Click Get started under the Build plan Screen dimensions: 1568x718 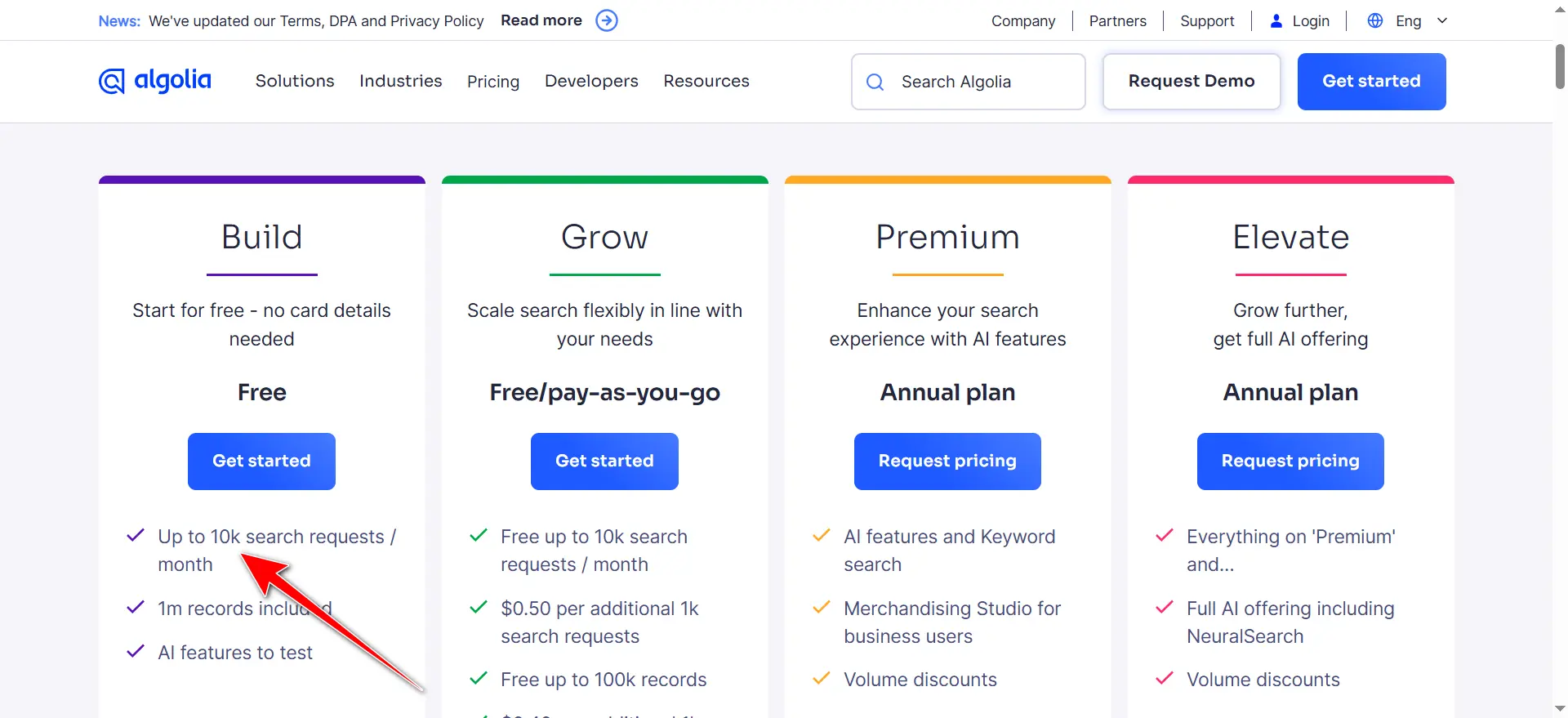261,461
